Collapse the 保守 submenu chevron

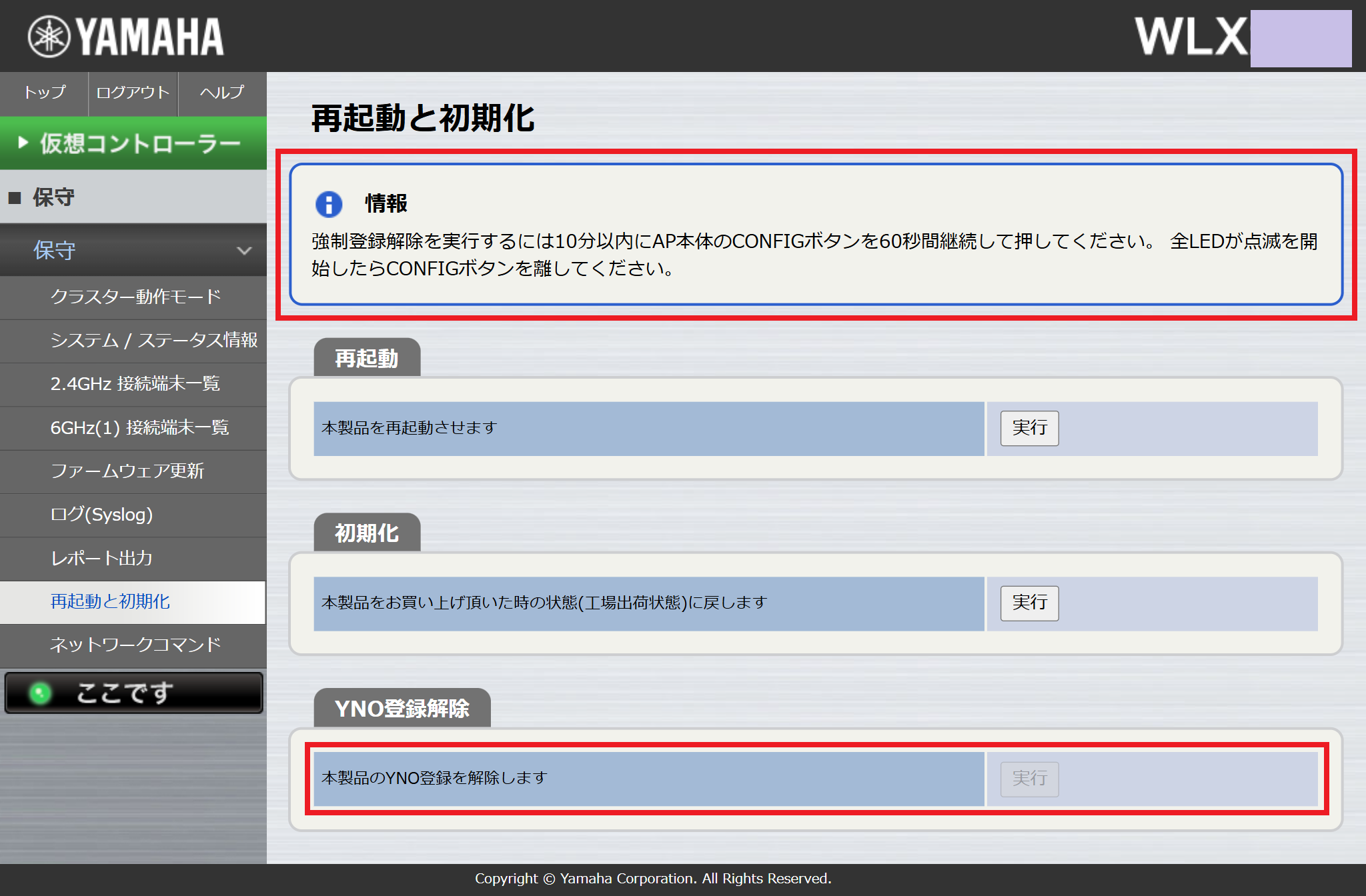click(244, 251)
